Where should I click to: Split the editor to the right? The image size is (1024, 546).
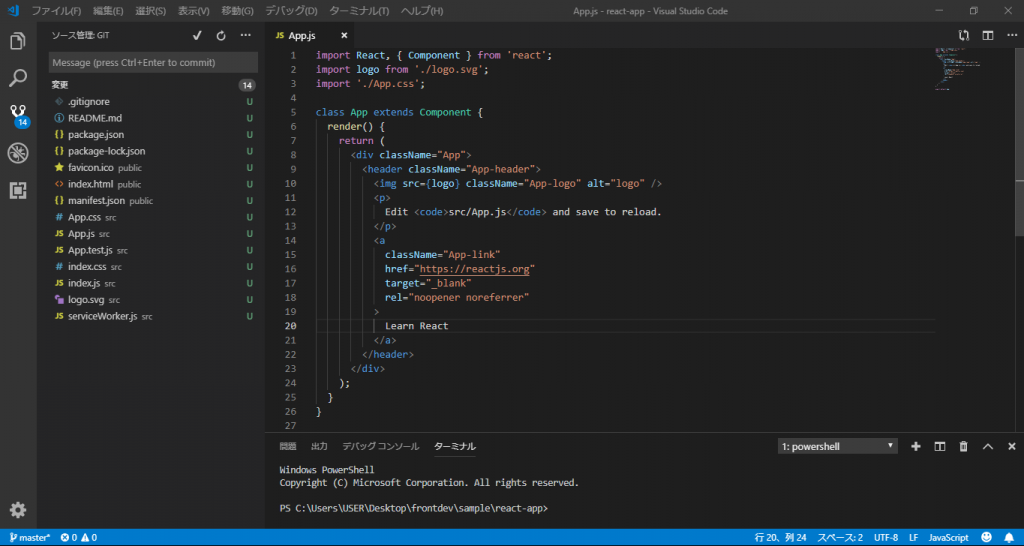[988, 36]
